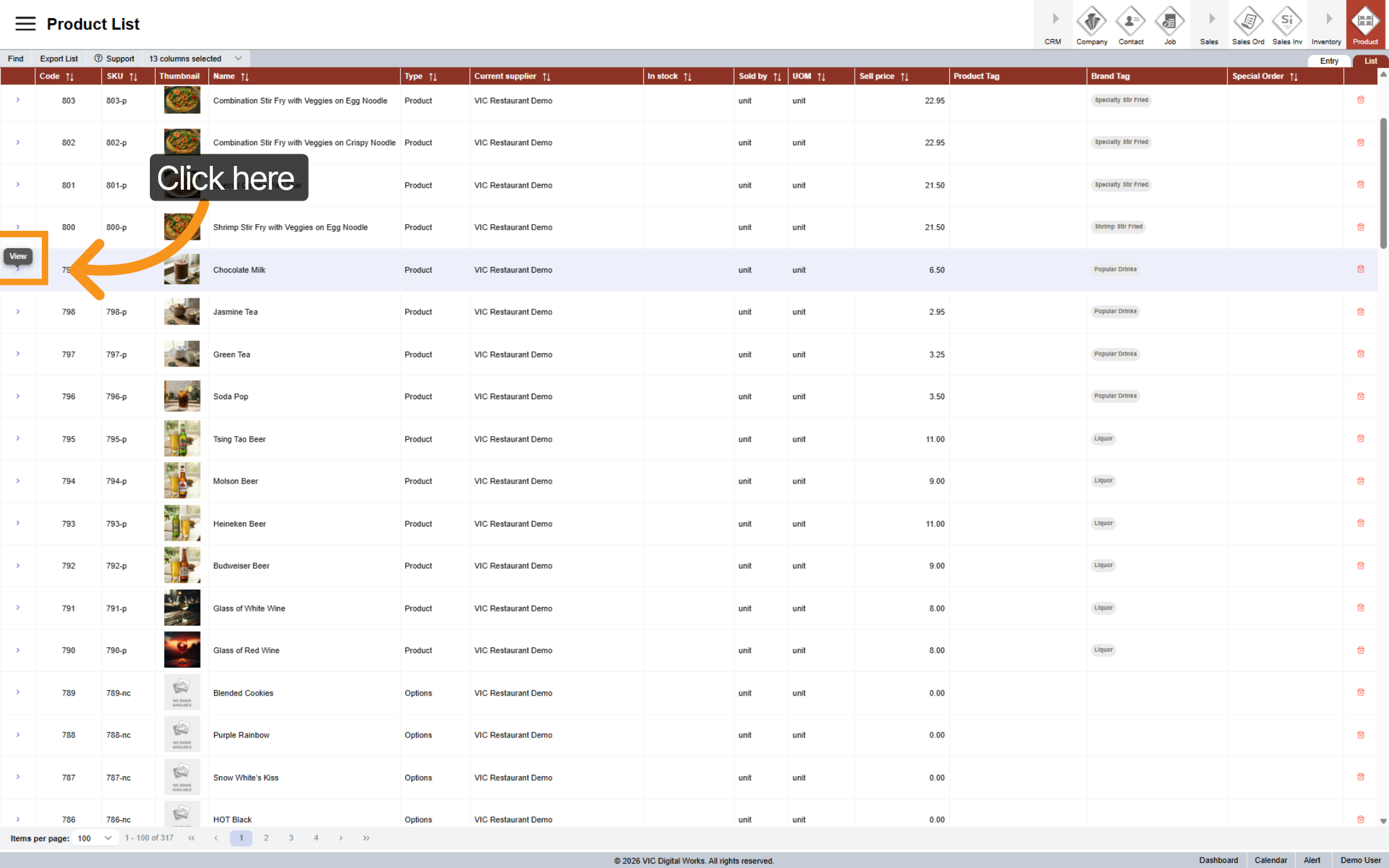1389x868 pixels.
Task: Open the Sales Ord module
Action: (x=1248, y=24)
